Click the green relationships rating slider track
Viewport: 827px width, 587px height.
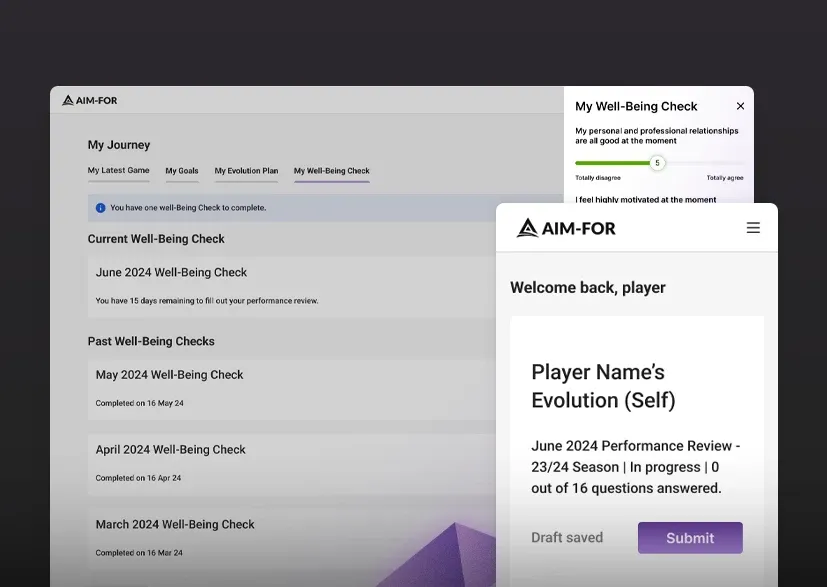[x=610, y=161]
